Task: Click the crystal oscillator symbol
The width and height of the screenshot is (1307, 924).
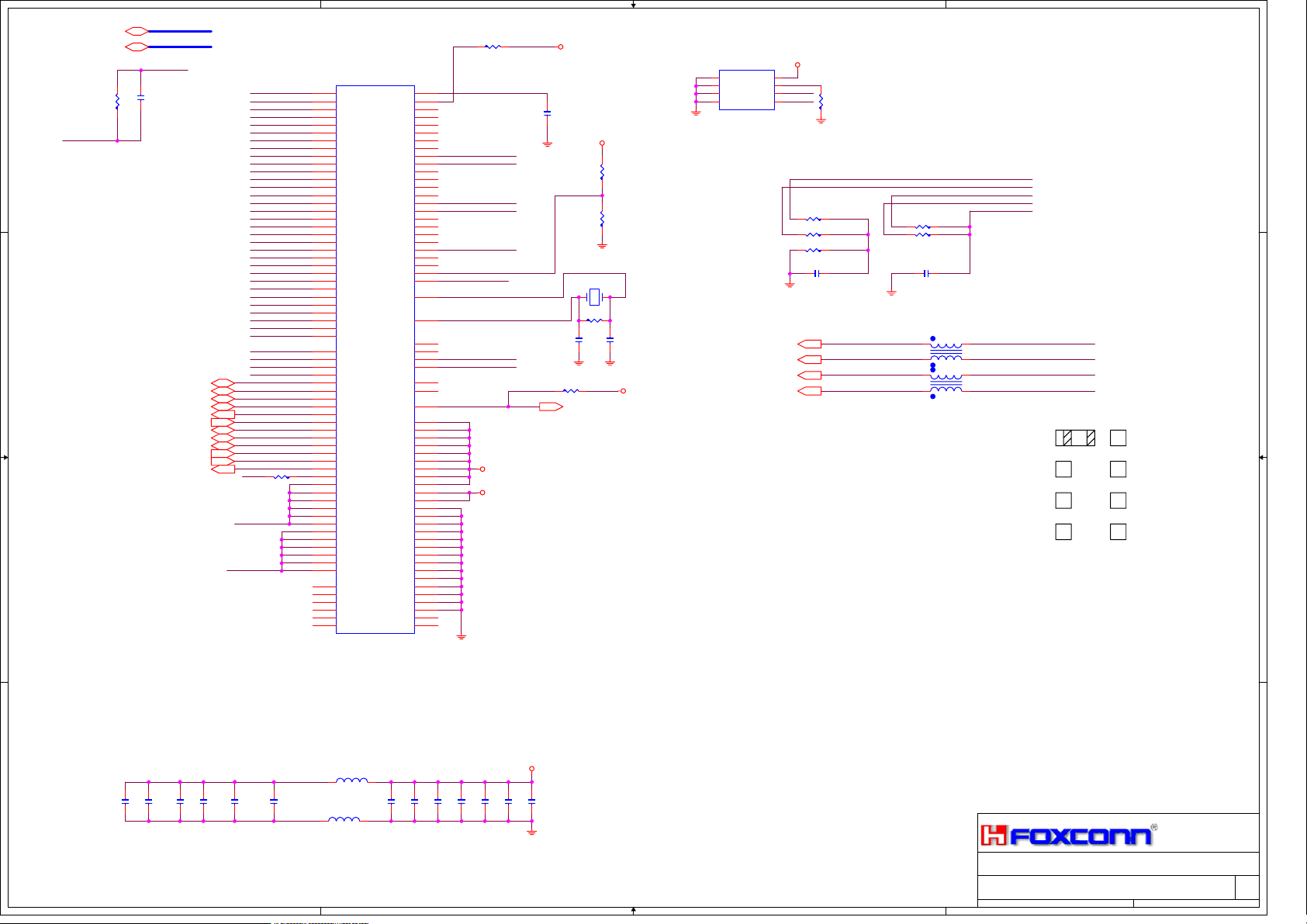Action: 594,297
